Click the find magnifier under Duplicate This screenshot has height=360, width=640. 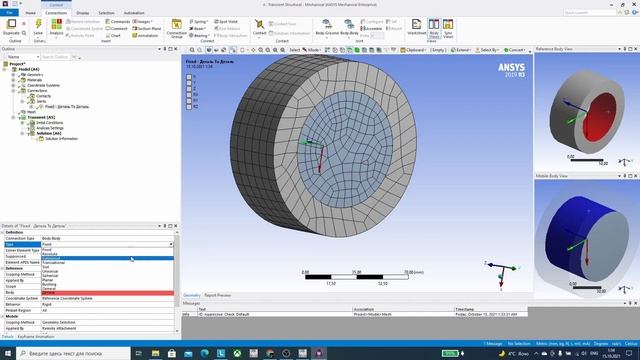24,33
